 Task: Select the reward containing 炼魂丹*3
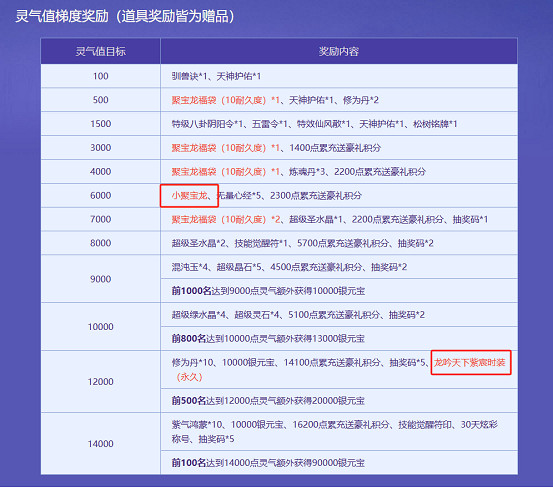click(x=298, y=172)
